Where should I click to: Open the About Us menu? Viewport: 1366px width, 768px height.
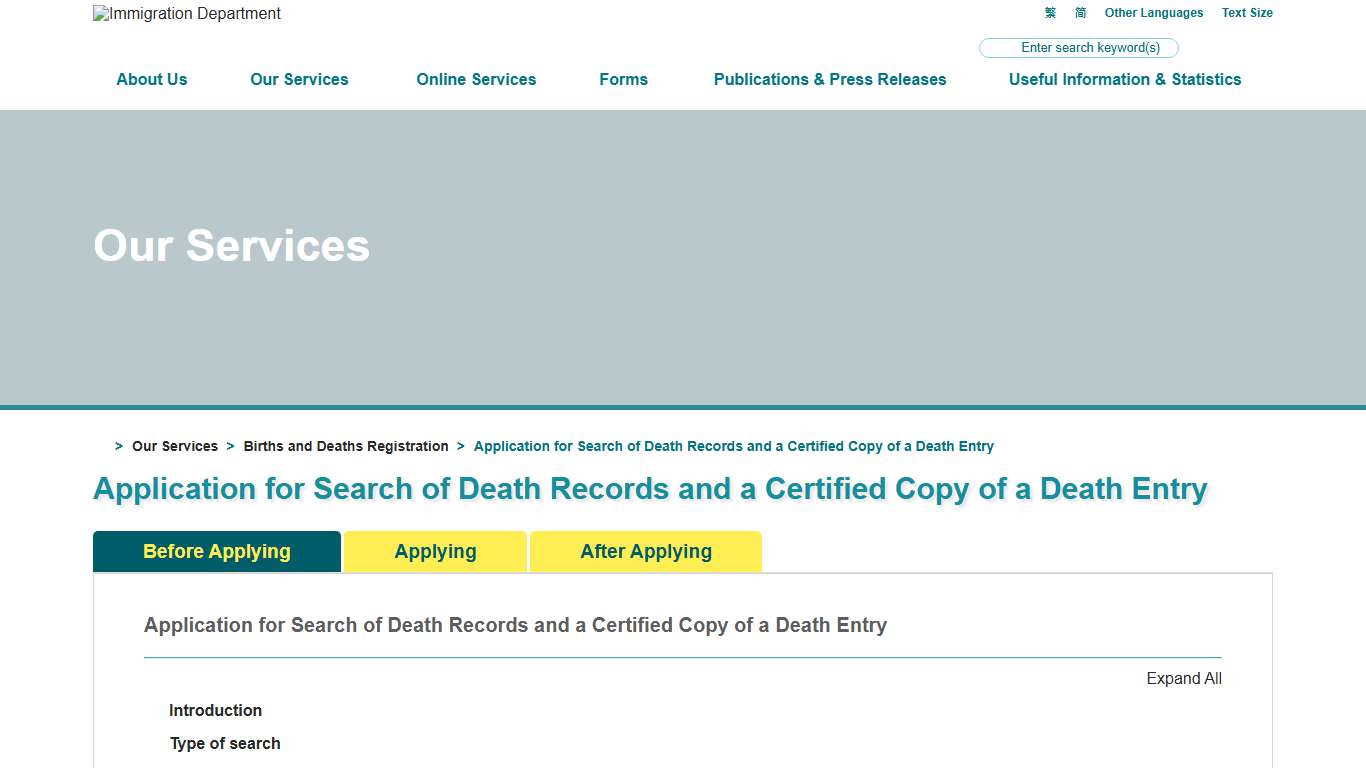(151, 79)
